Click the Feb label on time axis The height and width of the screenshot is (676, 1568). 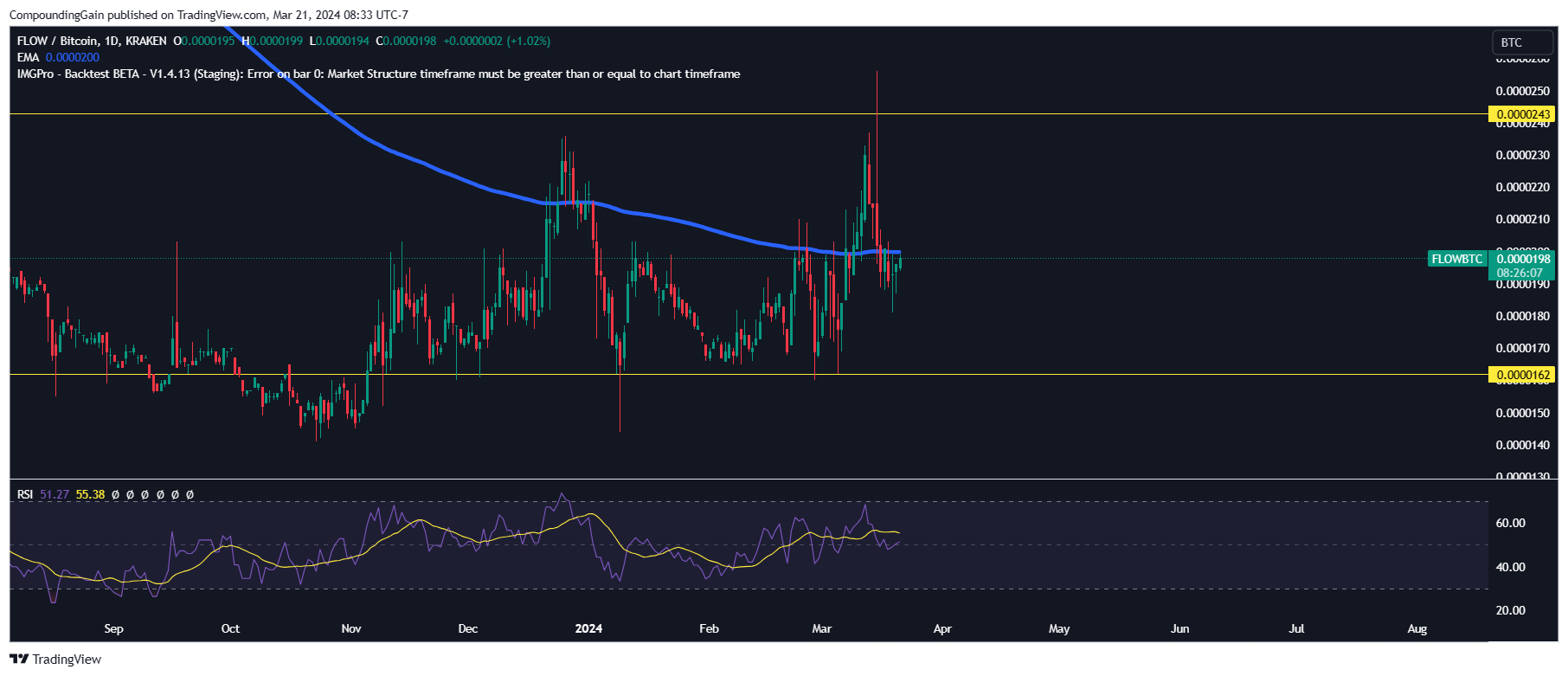pos(709,628)
